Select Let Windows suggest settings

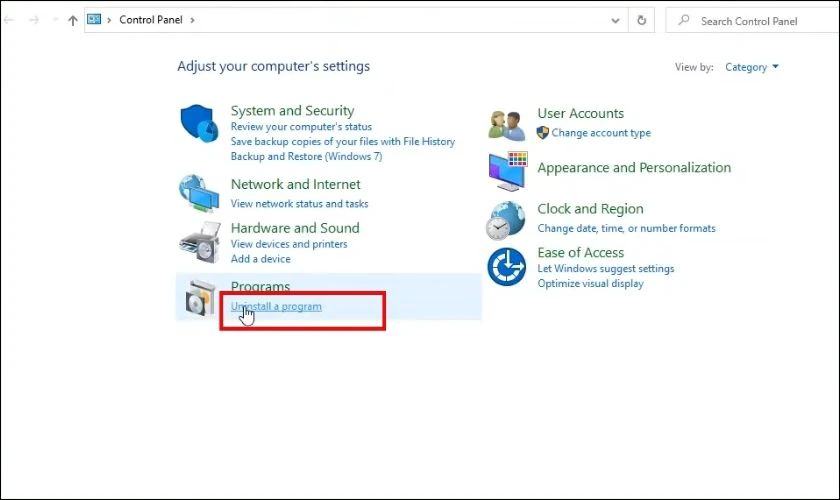coord(606,268)
